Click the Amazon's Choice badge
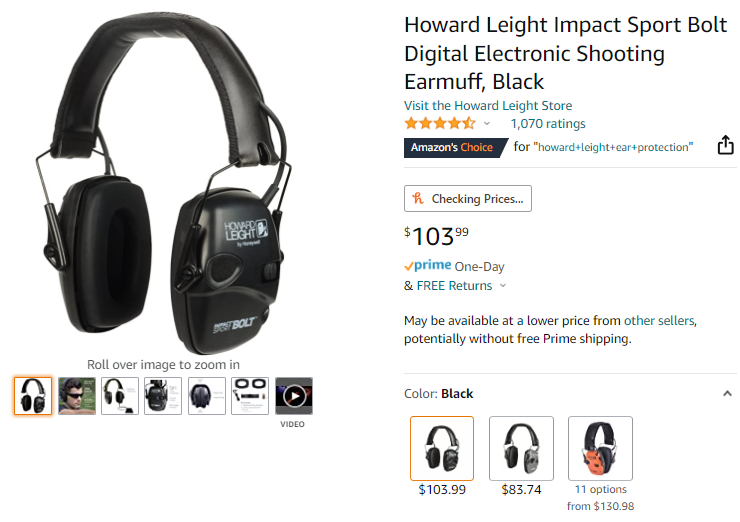Screen dimensions: 740x522 455,148
